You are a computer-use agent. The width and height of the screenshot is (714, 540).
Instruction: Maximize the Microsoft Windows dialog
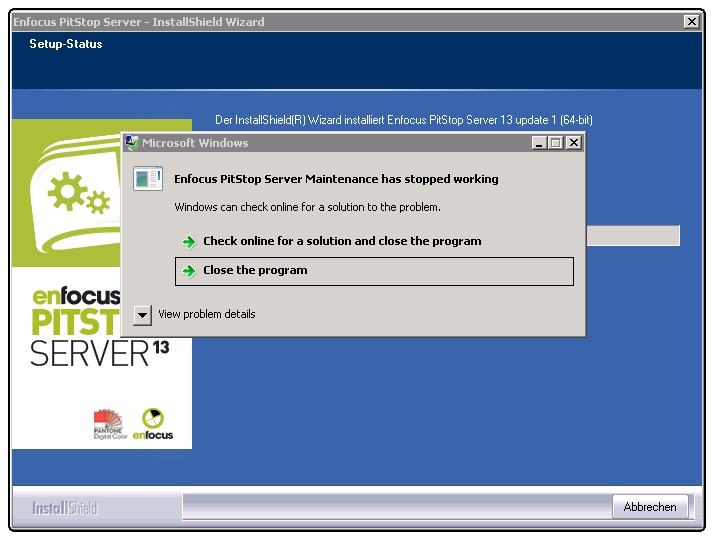point(556,143)
